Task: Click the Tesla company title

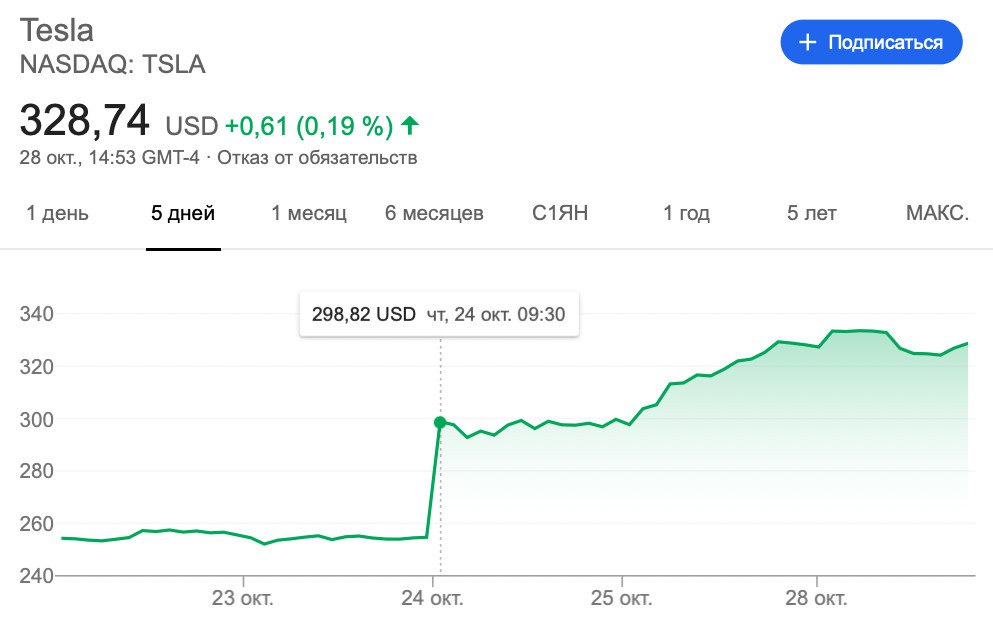Action: (x=57, y=30)
